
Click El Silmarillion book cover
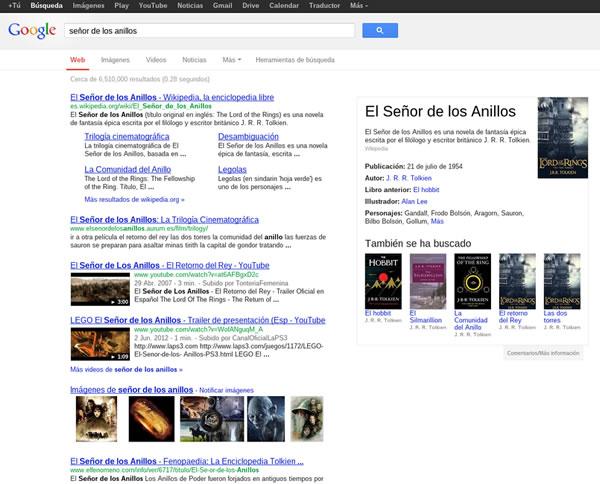tap(427, 280)
